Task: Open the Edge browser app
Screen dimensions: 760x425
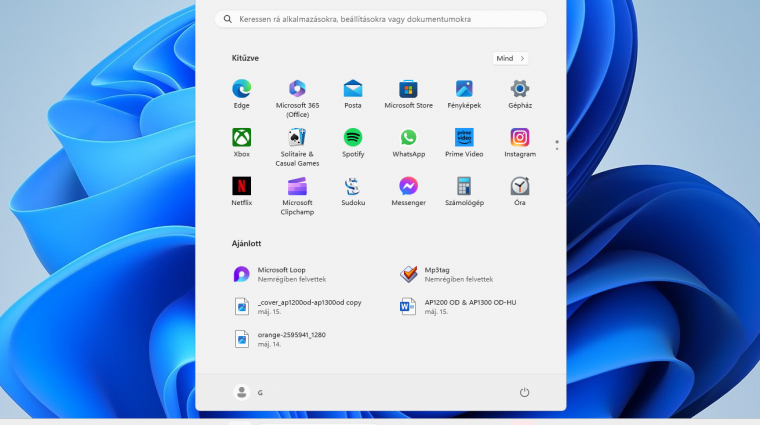Action: click(241, 94)
